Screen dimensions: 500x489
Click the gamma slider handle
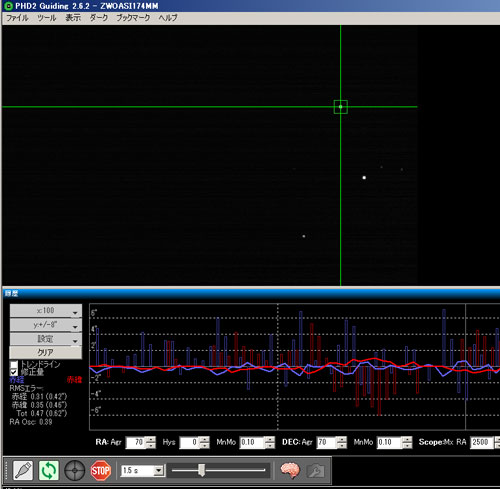201,470
